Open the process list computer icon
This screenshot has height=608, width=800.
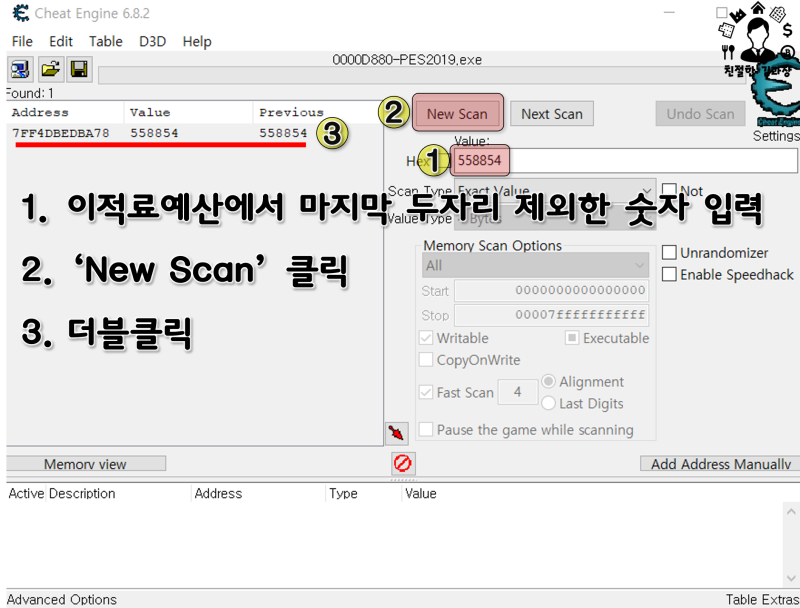tap(20, 69)
